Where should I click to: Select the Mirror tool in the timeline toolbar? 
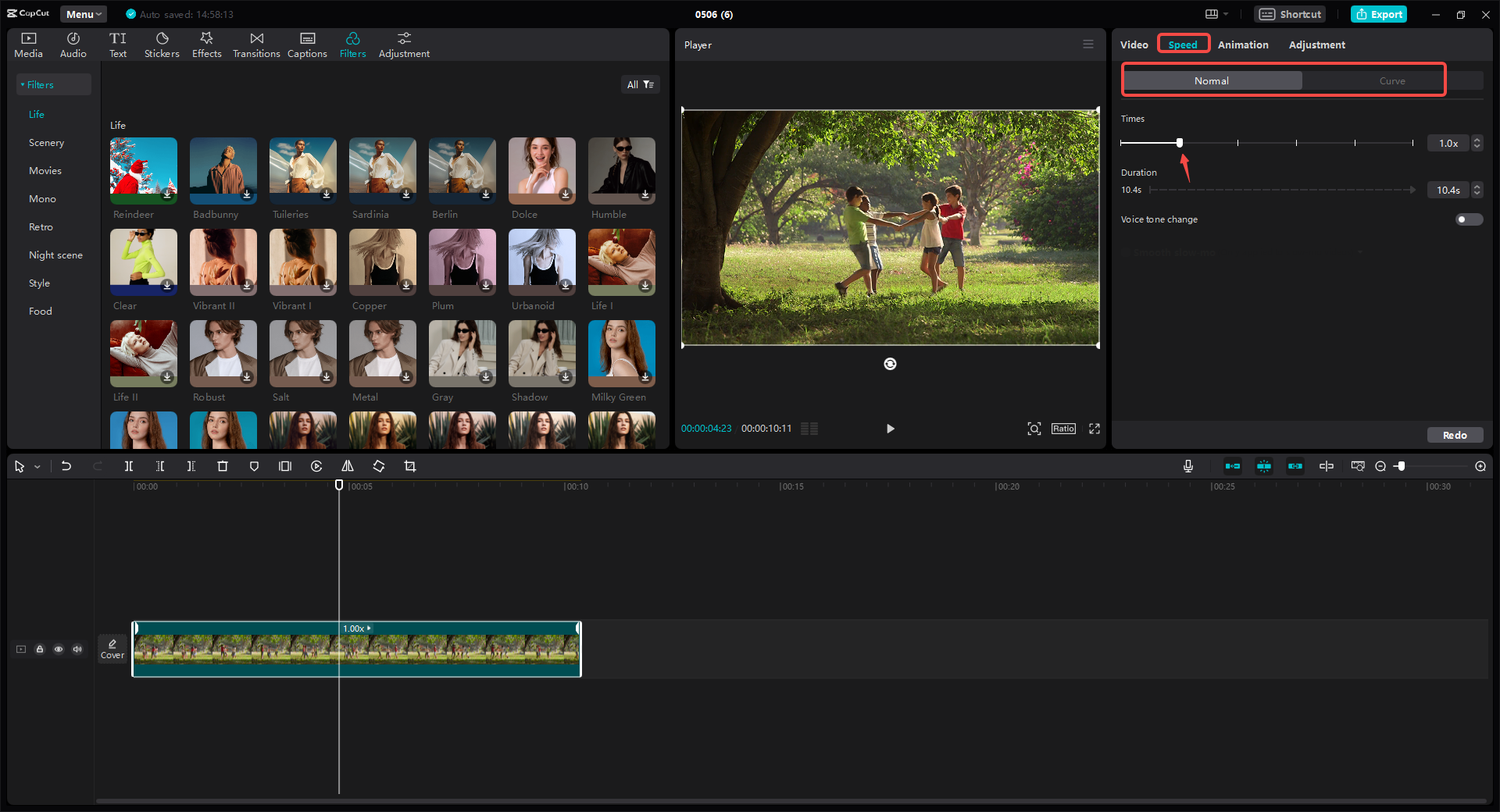pyautogui.click(x=348, y=466)
